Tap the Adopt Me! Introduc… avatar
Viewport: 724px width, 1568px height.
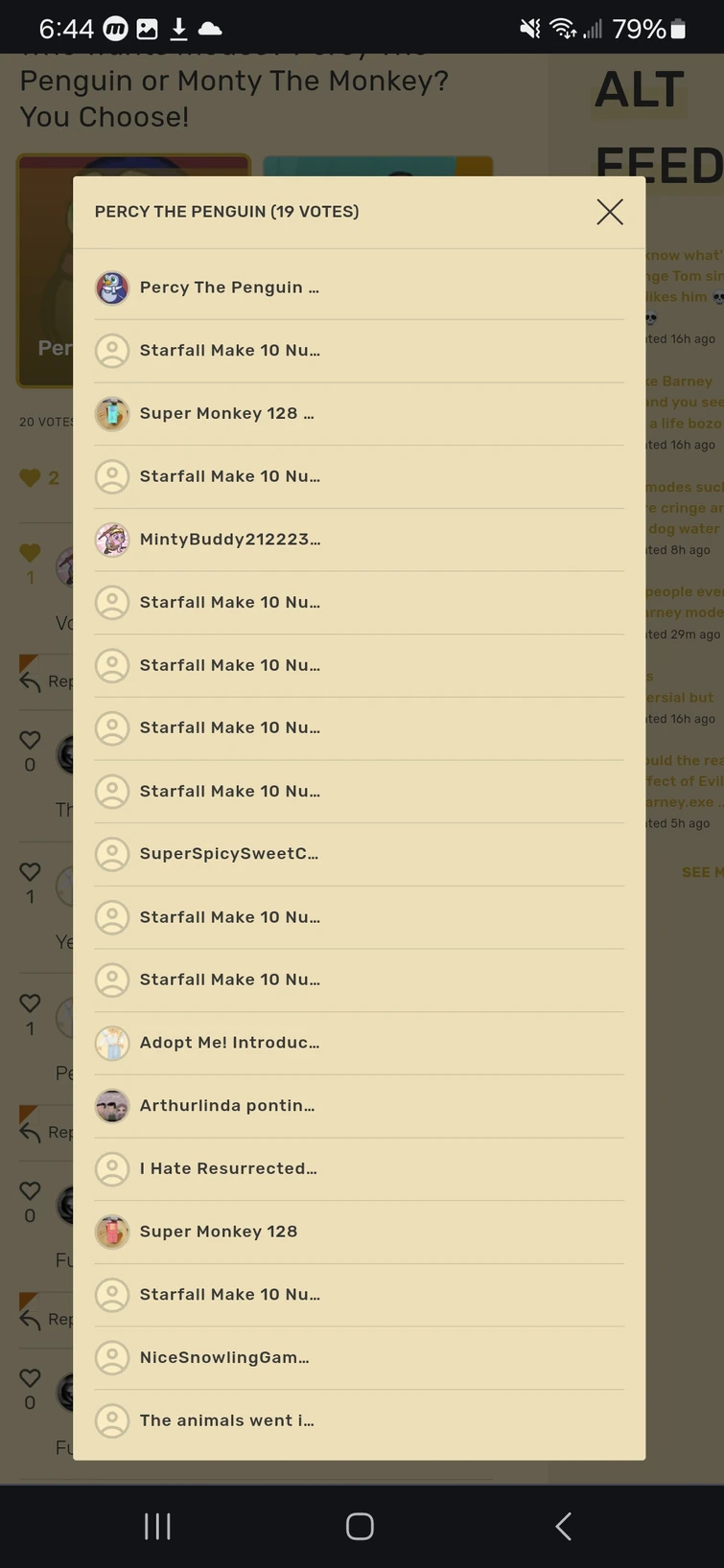pyautogui.click(x=112, y=1043)
